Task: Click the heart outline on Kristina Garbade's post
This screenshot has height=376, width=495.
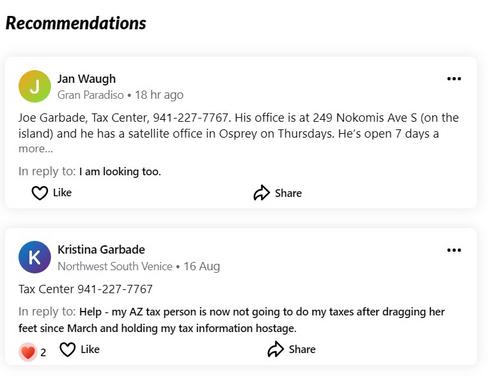Action: click(x=67, y=350)
